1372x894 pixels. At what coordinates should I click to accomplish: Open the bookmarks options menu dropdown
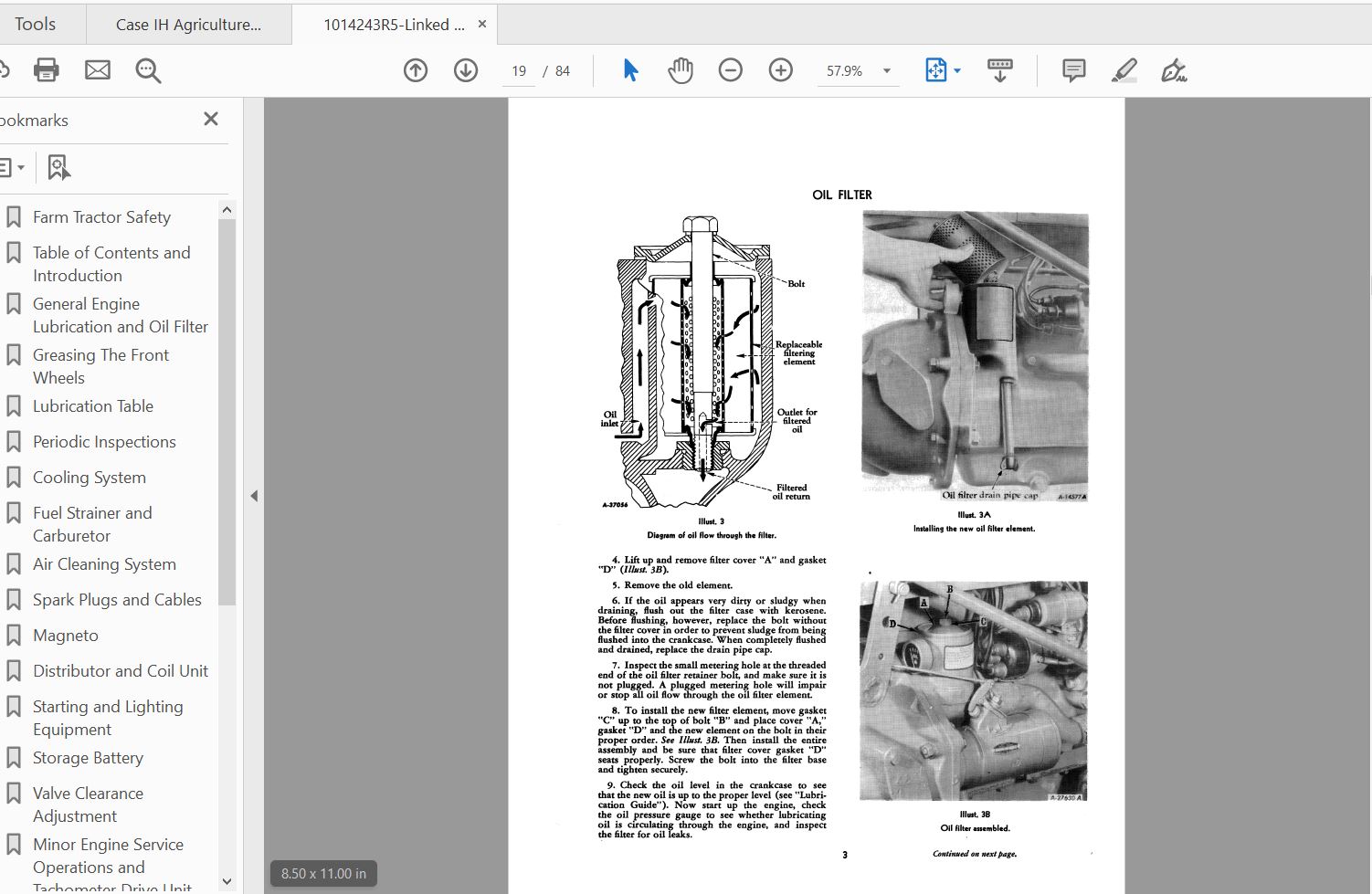(x=12, y=167)
